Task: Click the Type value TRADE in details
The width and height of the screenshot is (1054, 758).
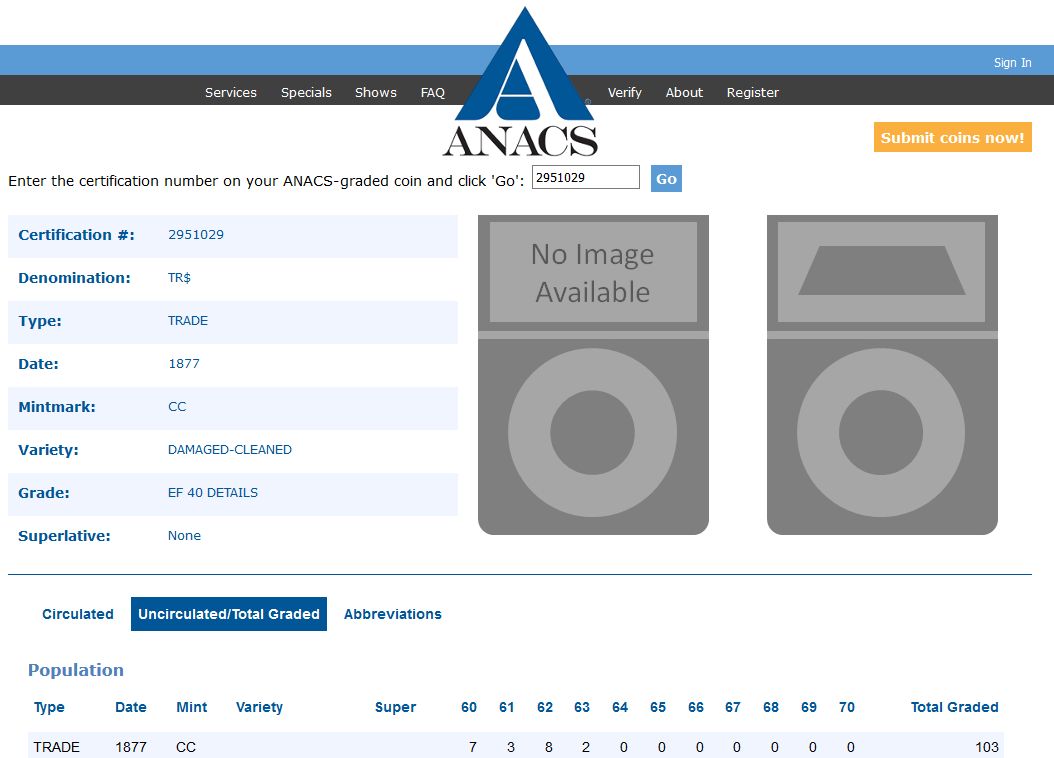Action: pos(188,321)
